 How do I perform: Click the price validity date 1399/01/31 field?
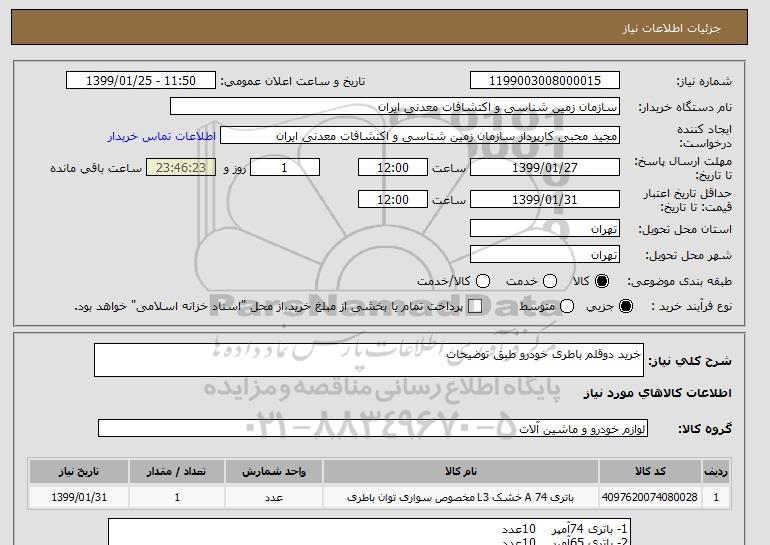tap(545, 199)
